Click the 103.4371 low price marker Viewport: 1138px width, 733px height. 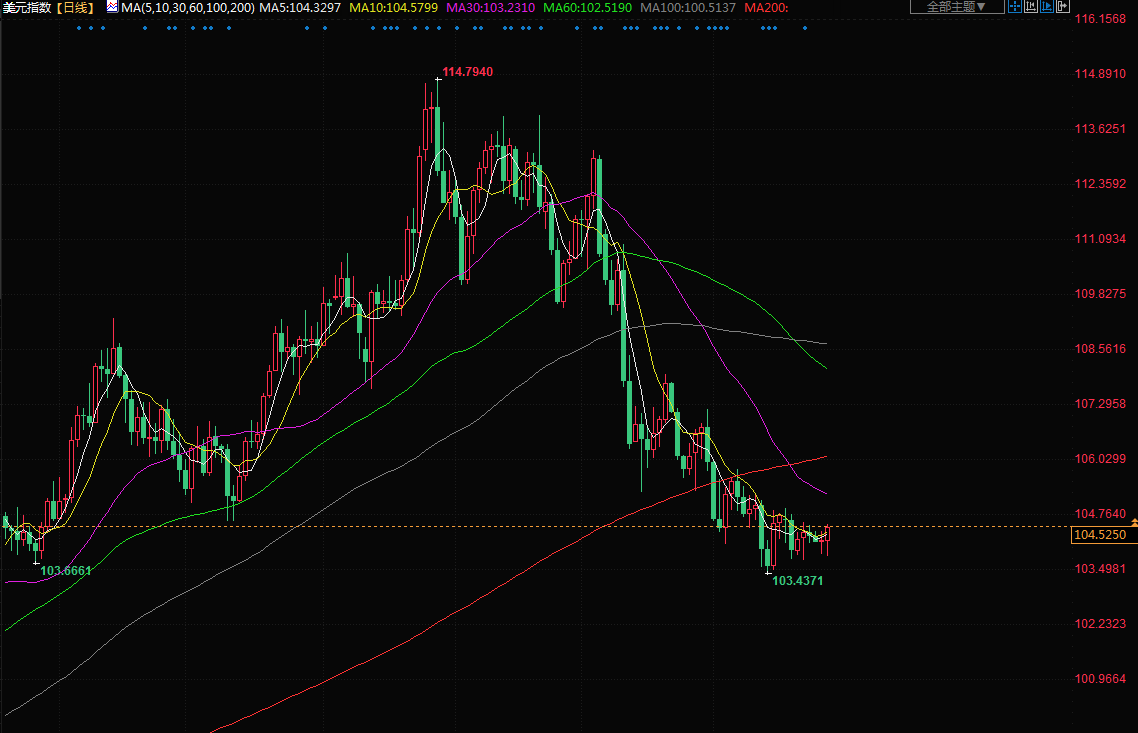point(797,581)
